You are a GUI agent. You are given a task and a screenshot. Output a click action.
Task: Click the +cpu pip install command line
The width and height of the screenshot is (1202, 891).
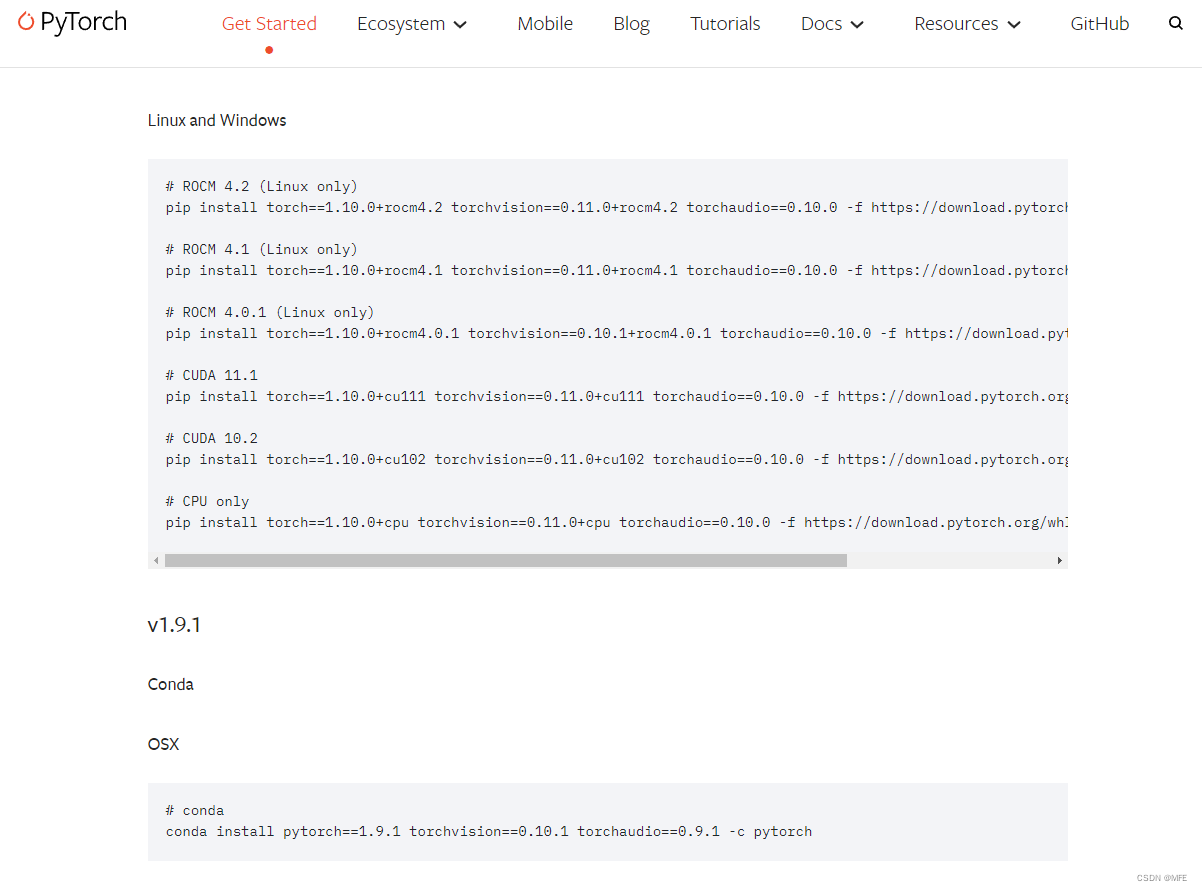pyautogui.click(x=616, y=522)
